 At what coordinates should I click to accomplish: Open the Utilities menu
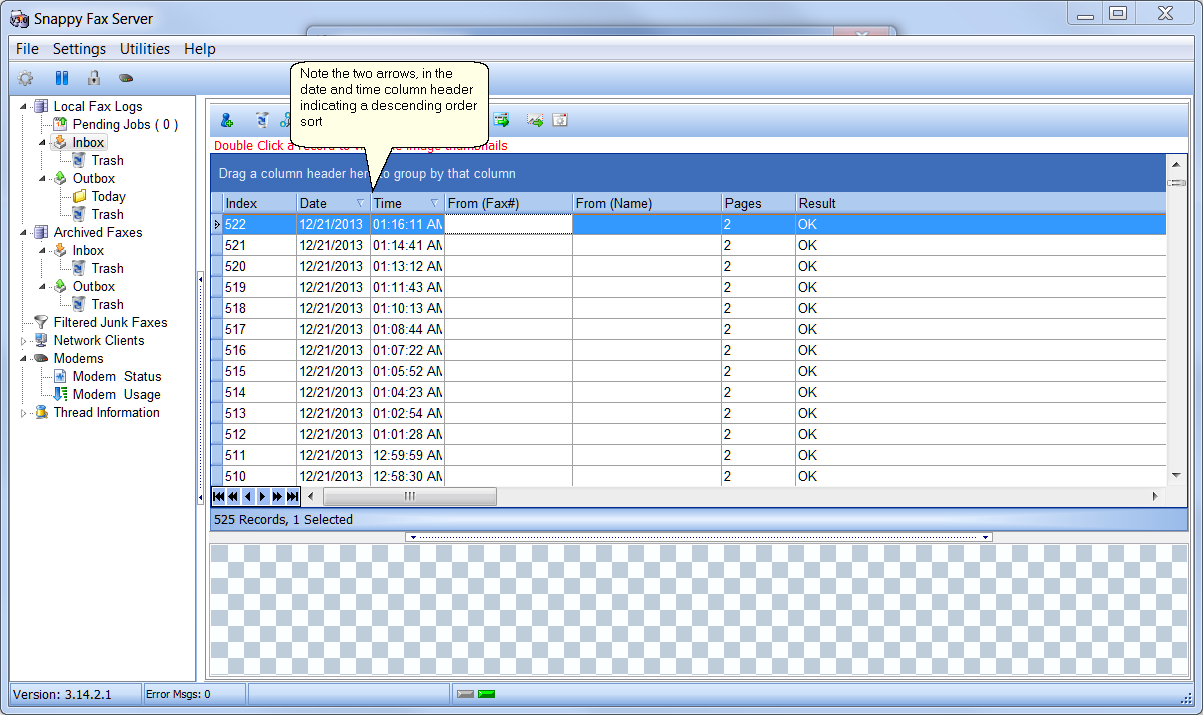(x=145, y=49)
